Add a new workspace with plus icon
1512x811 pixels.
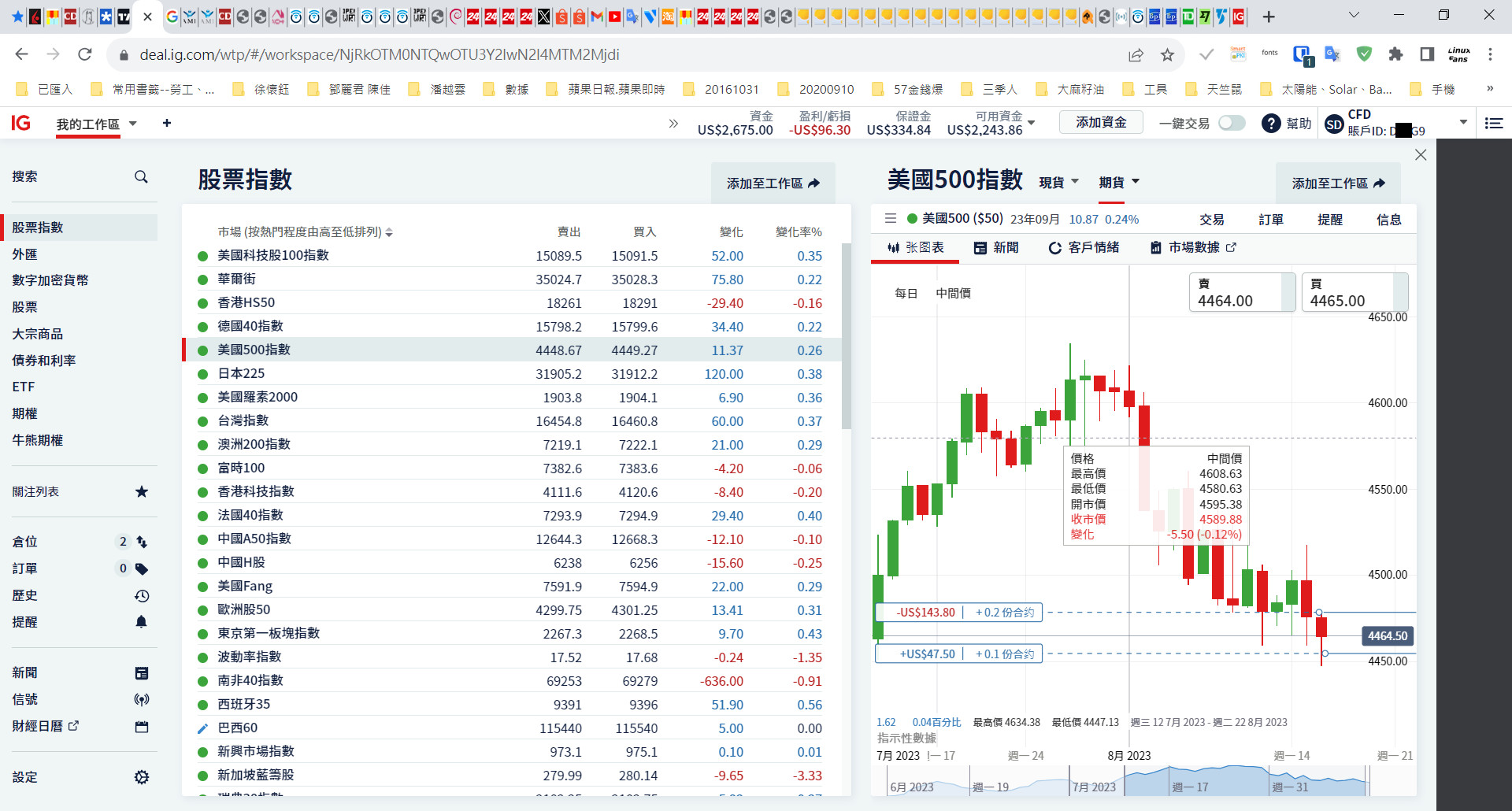(167, 123)
